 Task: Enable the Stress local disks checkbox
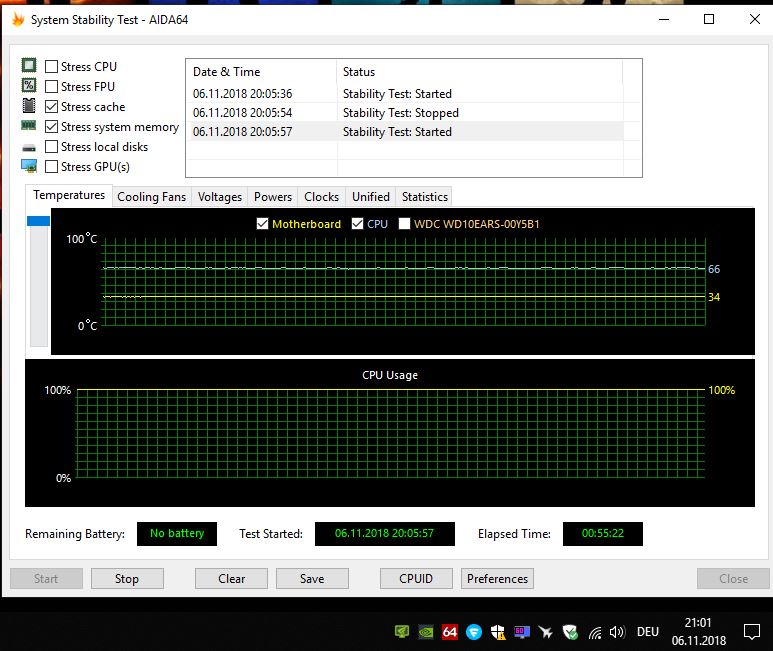point(51,146)
